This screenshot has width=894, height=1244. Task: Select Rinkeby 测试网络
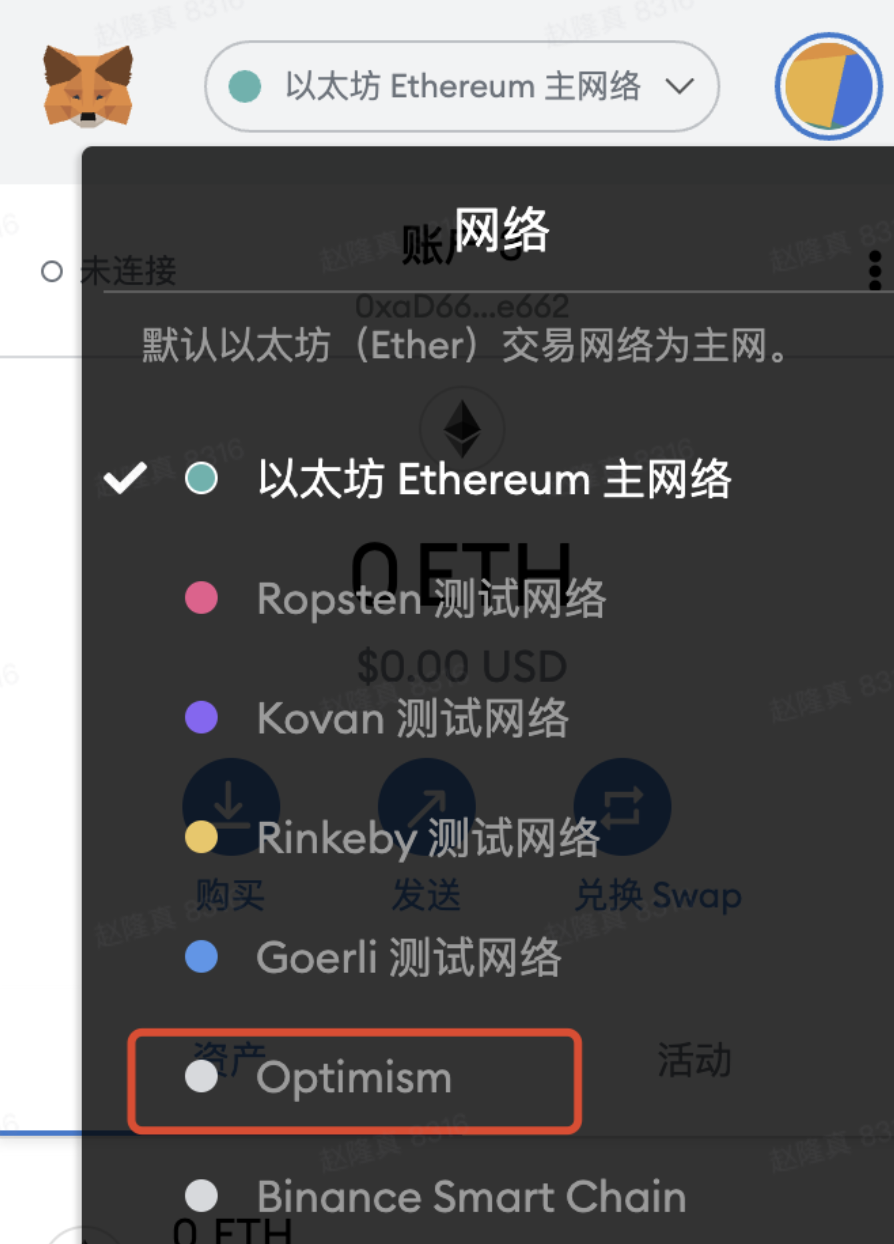pos(427,838)
